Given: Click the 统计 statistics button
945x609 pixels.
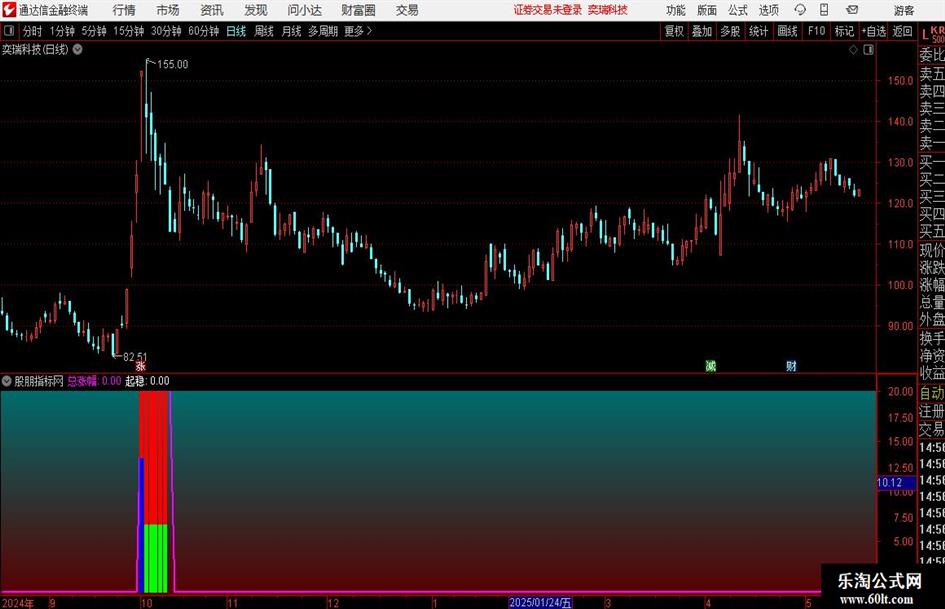Looking at the screenshot, I should pos(758,31).
